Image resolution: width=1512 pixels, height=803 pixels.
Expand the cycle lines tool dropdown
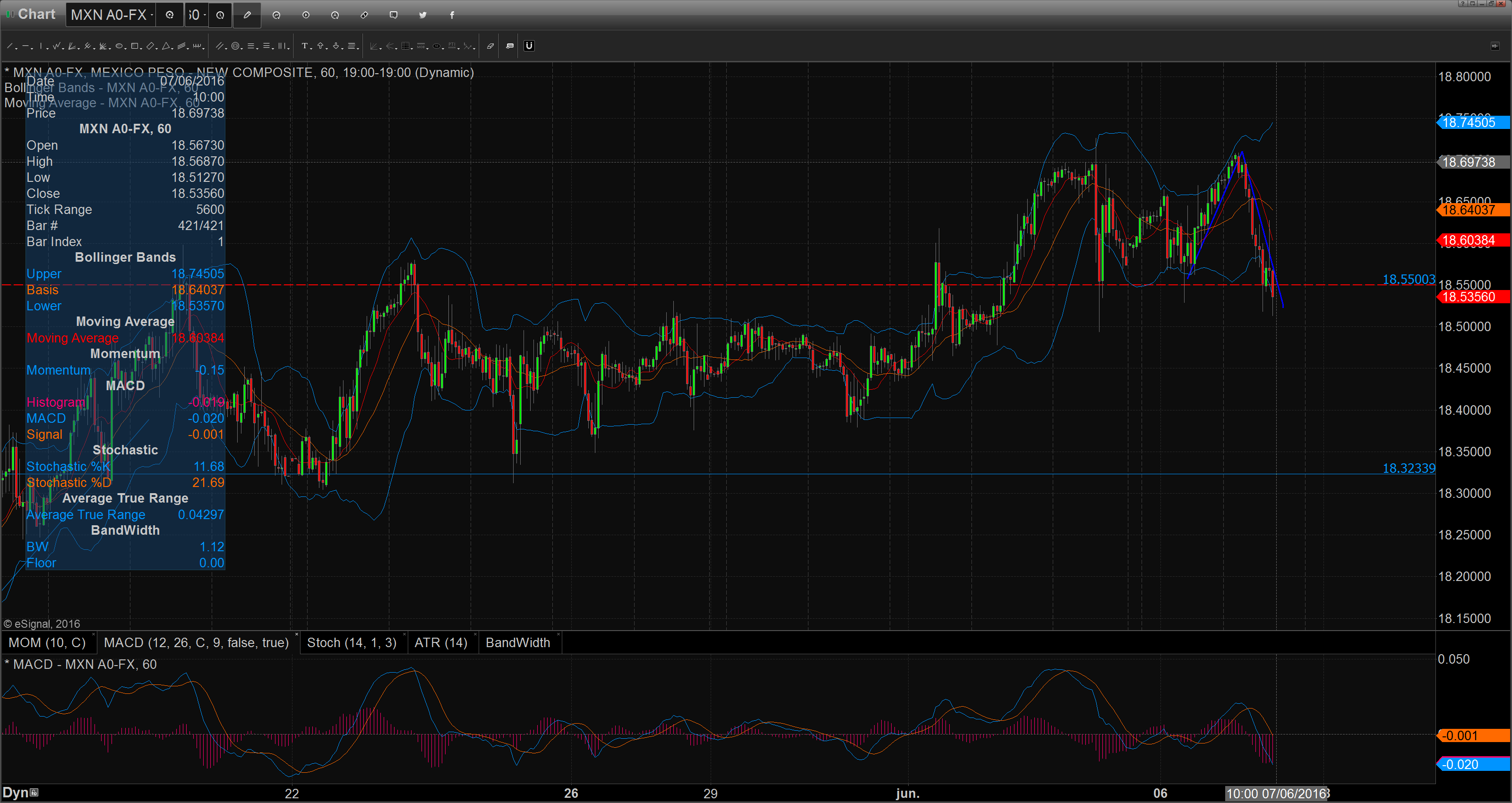(203, 49)
